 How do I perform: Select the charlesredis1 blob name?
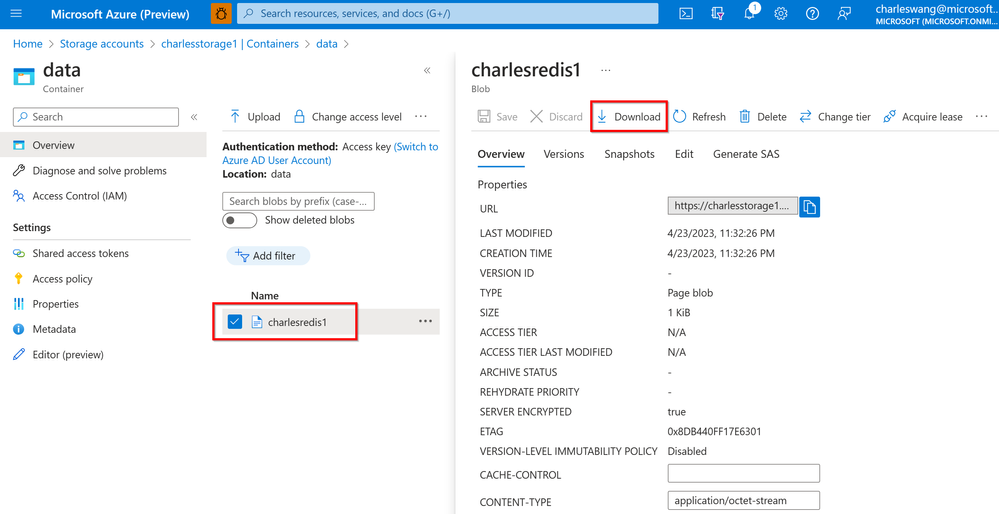297,322
